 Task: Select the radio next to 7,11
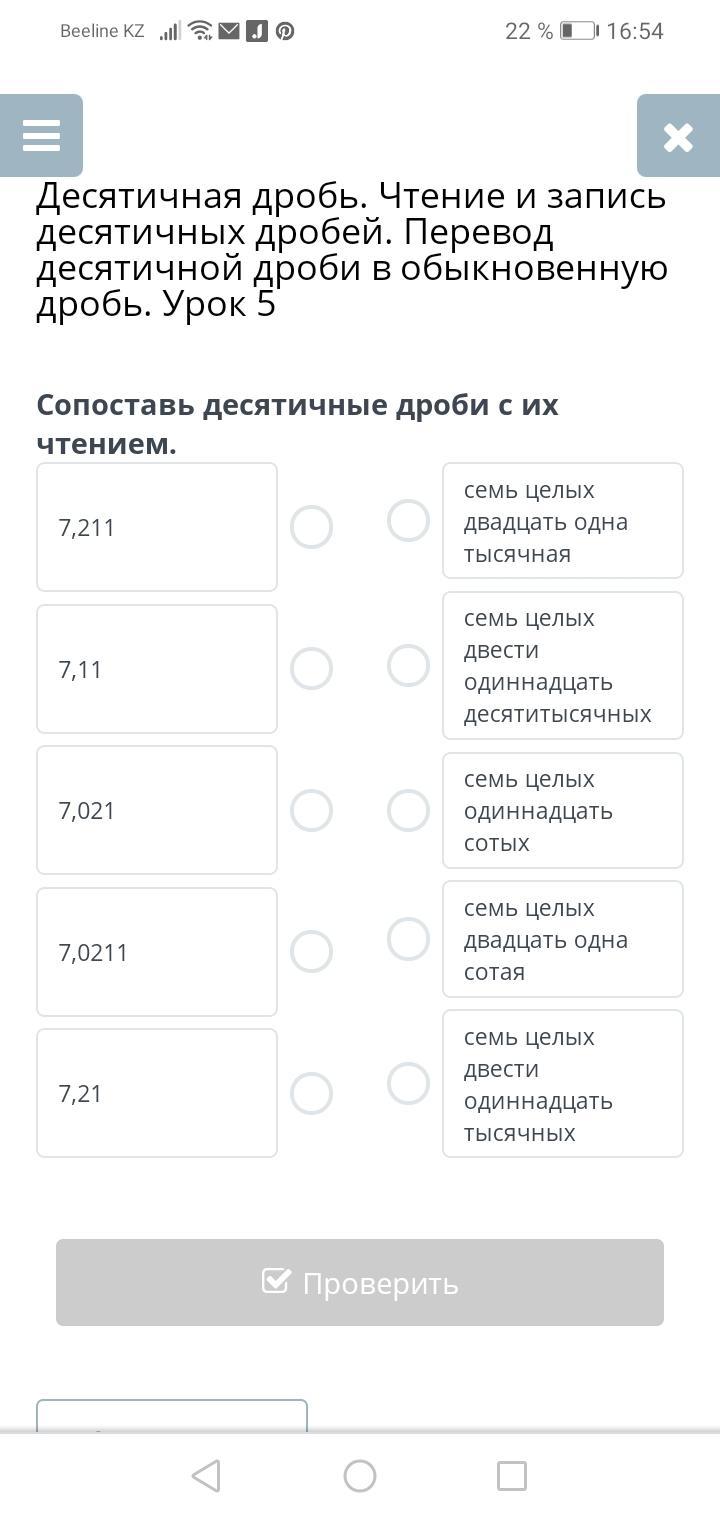pyautogui.click(x=311, y=669)
